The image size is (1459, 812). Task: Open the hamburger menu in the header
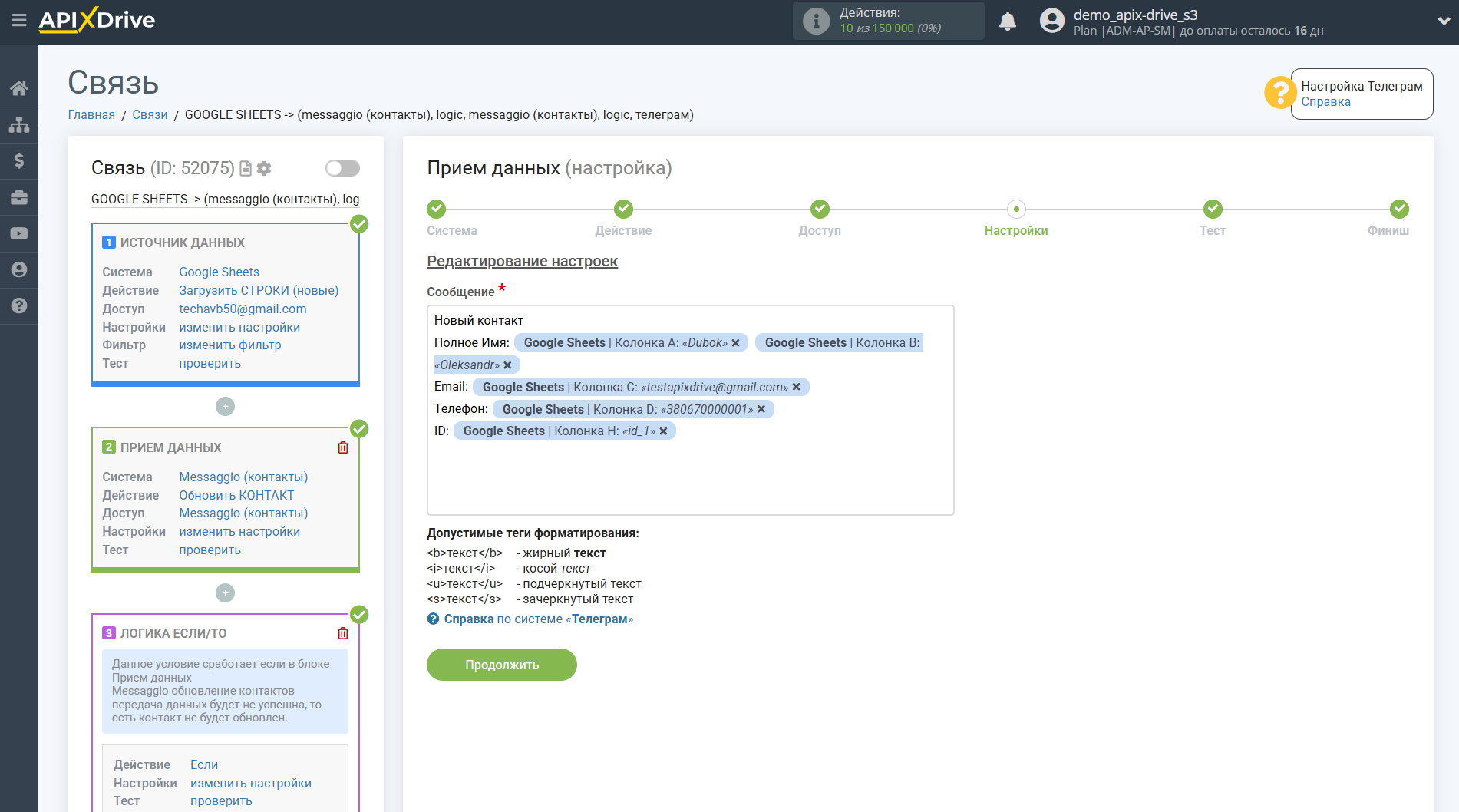click(x=19, y=21)
